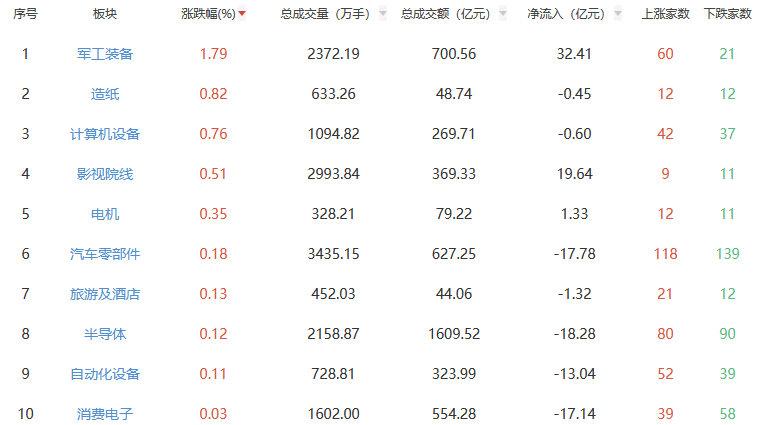The height and width of the screenshot is (425, 760).
Task: Sort by the 净流入（亿元） column header
Action: tap(566, 14)
